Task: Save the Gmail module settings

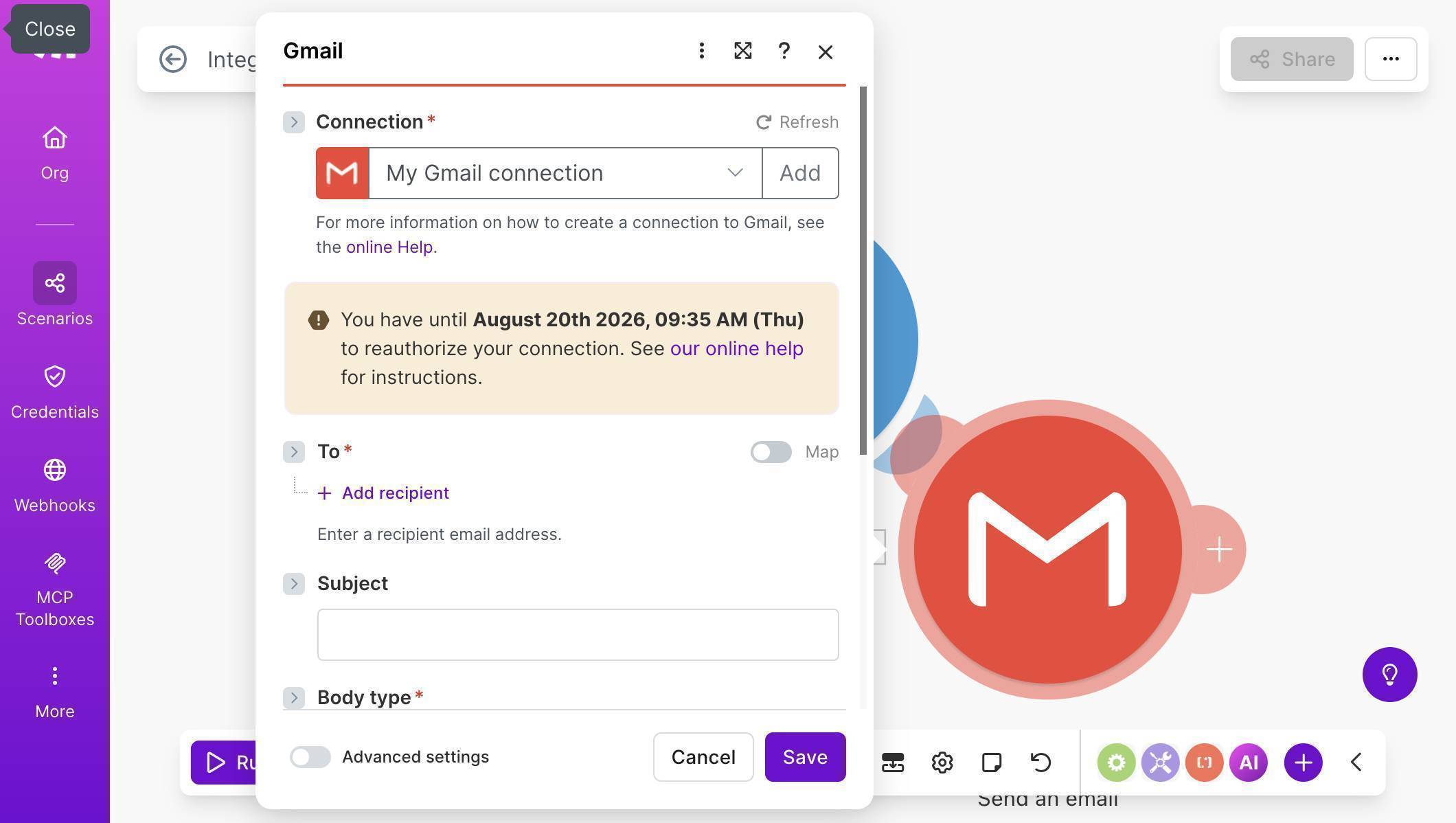Action: point(804,757)
